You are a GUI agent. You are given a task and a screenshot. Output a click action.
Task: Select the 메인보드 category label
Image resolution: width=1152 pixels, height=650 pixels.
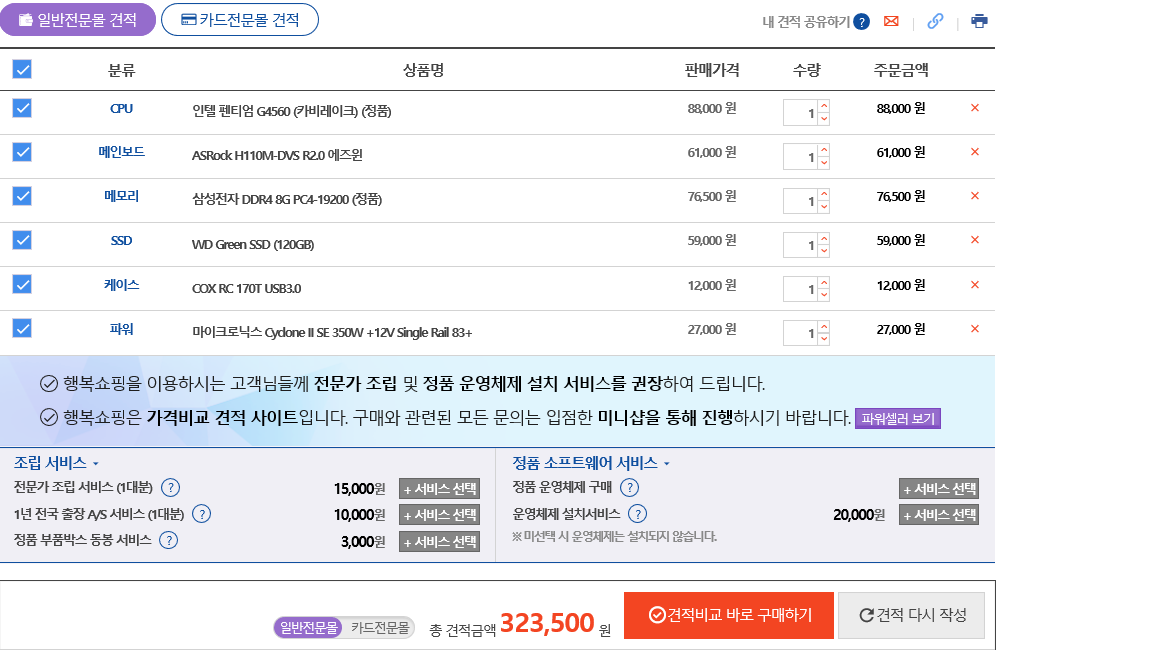[x=121, y=152]
